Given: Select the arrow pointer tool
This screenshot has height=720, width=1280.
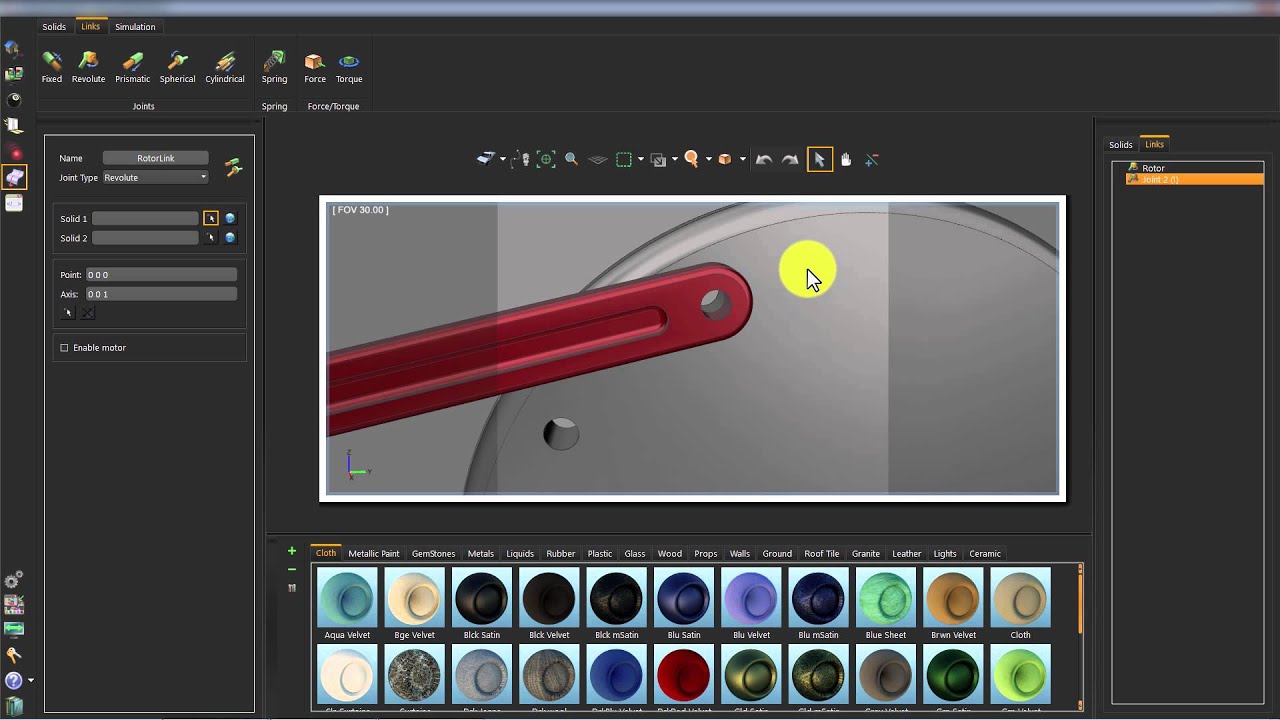Looking at the screenshot, I should [x=819, y=159].
